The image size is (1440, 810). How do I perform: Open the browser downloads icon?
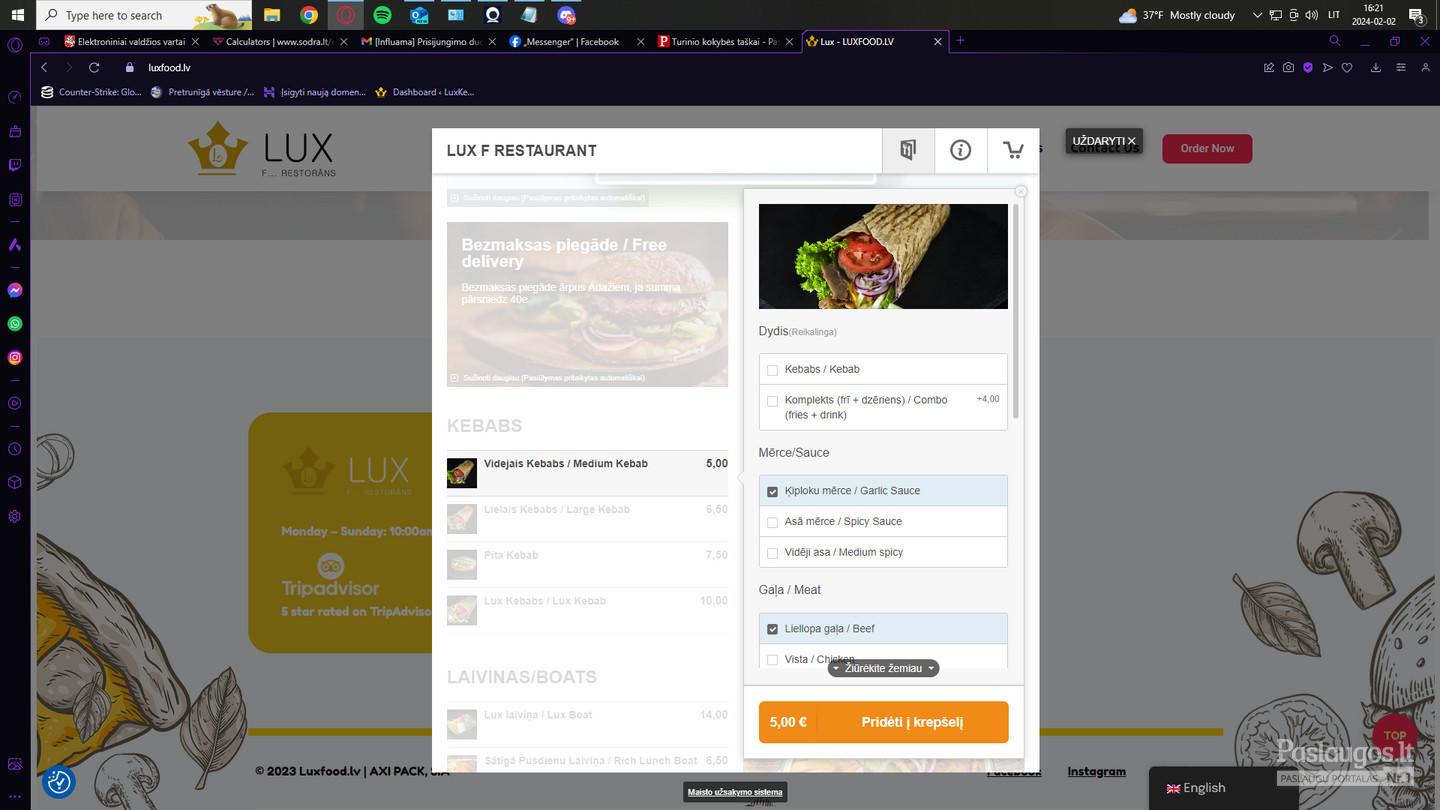(x=1376, y=67)
